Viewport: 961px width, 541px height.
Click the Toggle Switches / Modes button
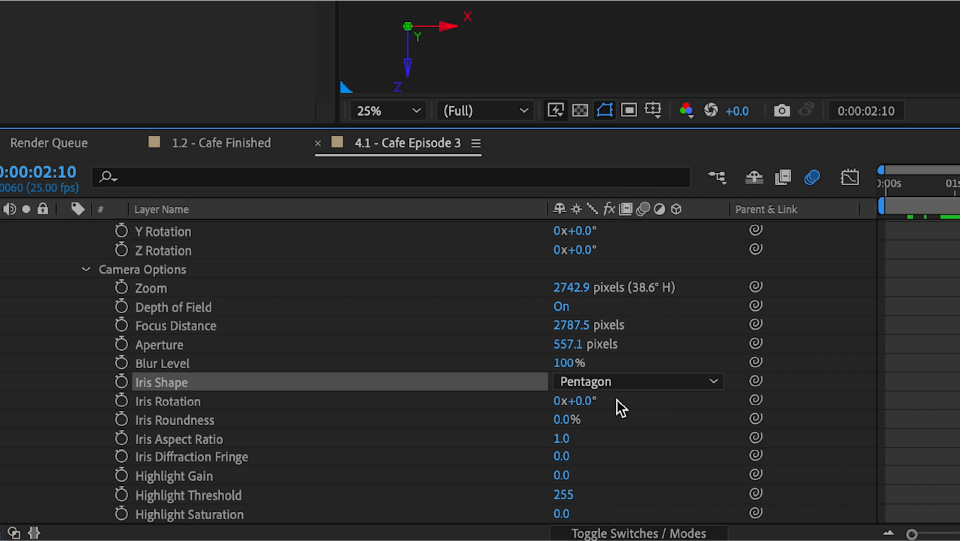tap(638, 534)
